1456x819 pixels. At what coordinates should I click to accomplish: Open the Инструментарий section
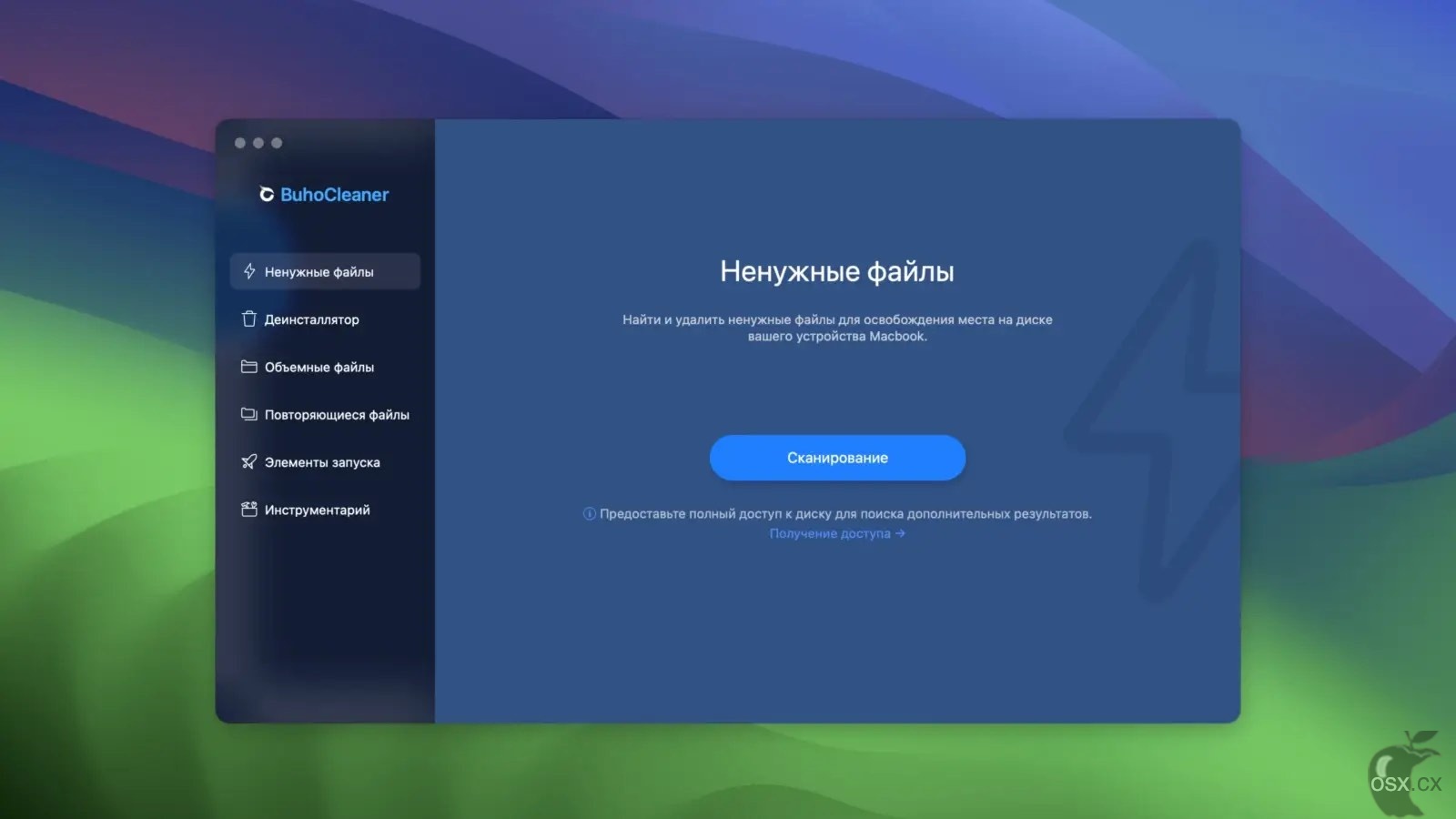tap(325, 510)
